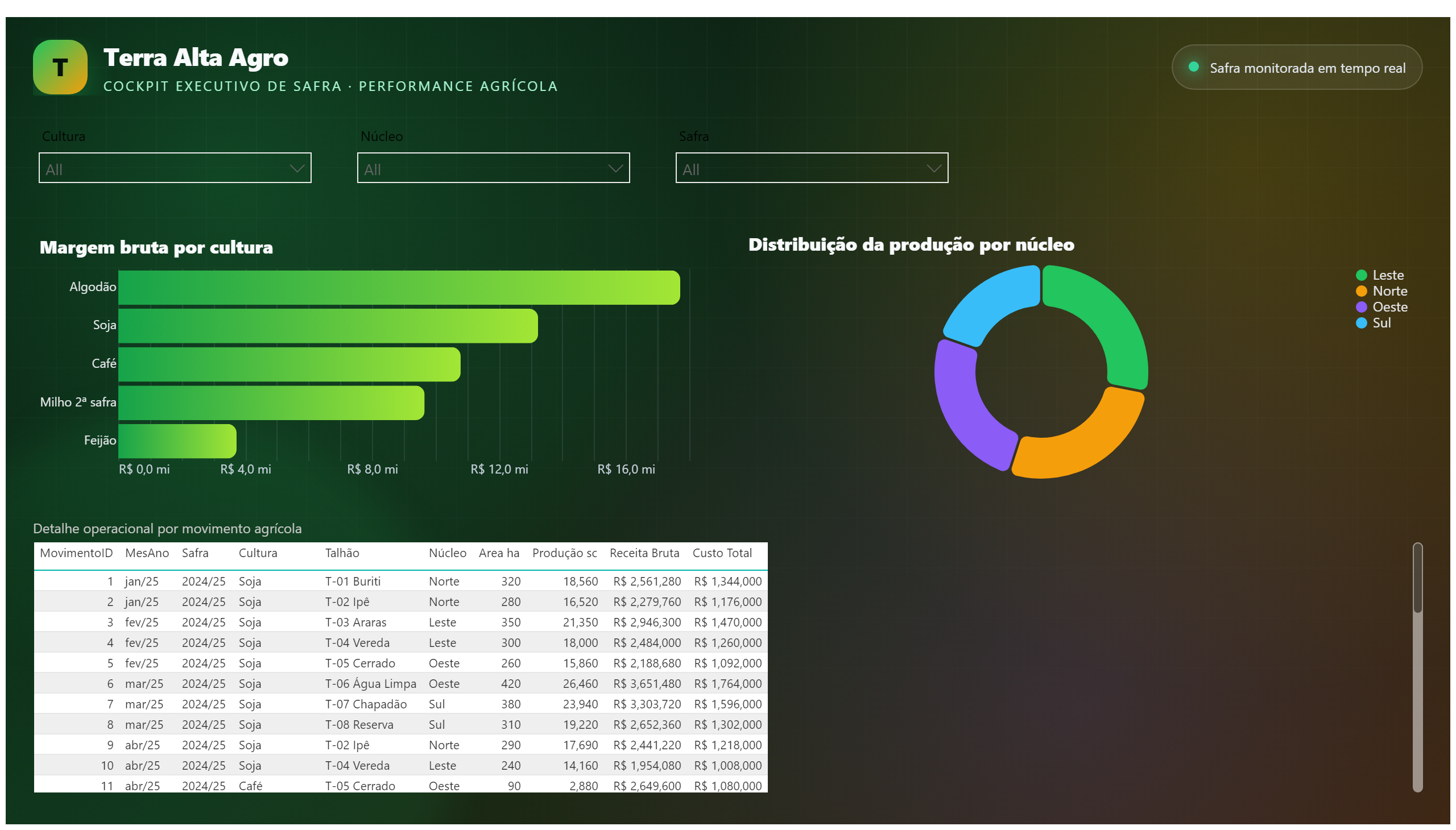This screenshot has height=830, width=1456.
Task: Click the table vertical scrollbar thumb
Action: click(x=1418, y=579)
